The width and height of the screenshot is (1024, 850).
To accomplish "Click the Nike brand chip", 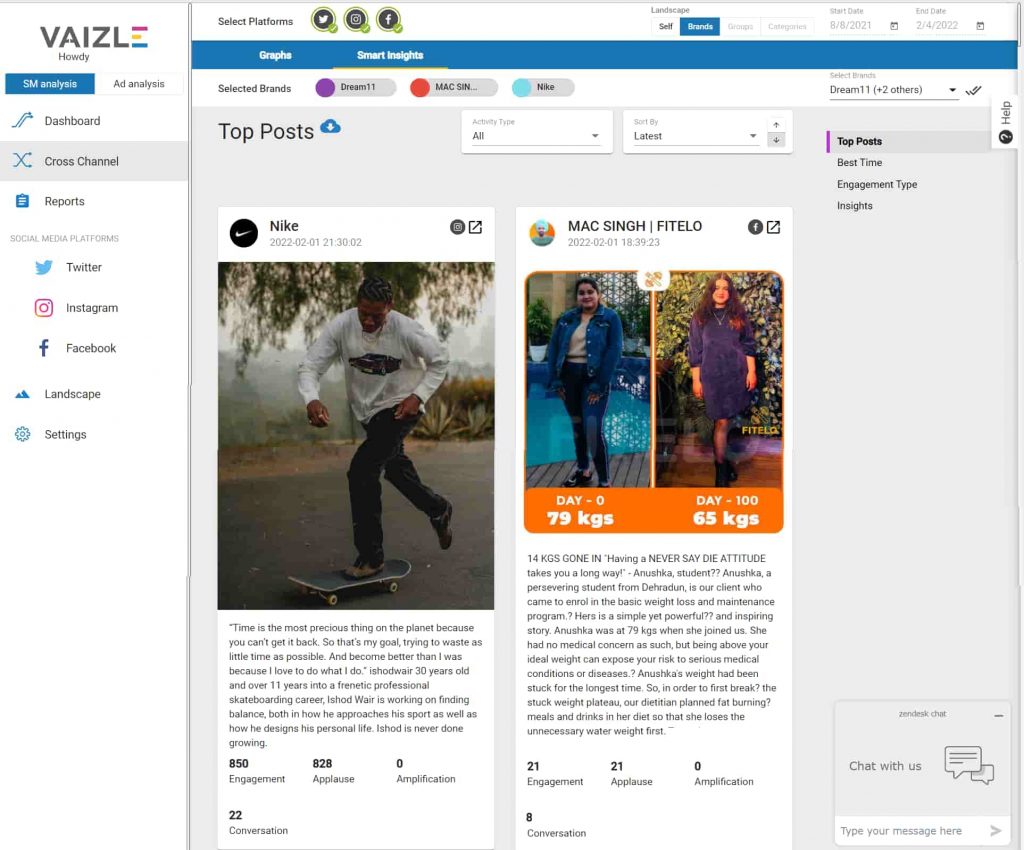I will click(543, 87).
